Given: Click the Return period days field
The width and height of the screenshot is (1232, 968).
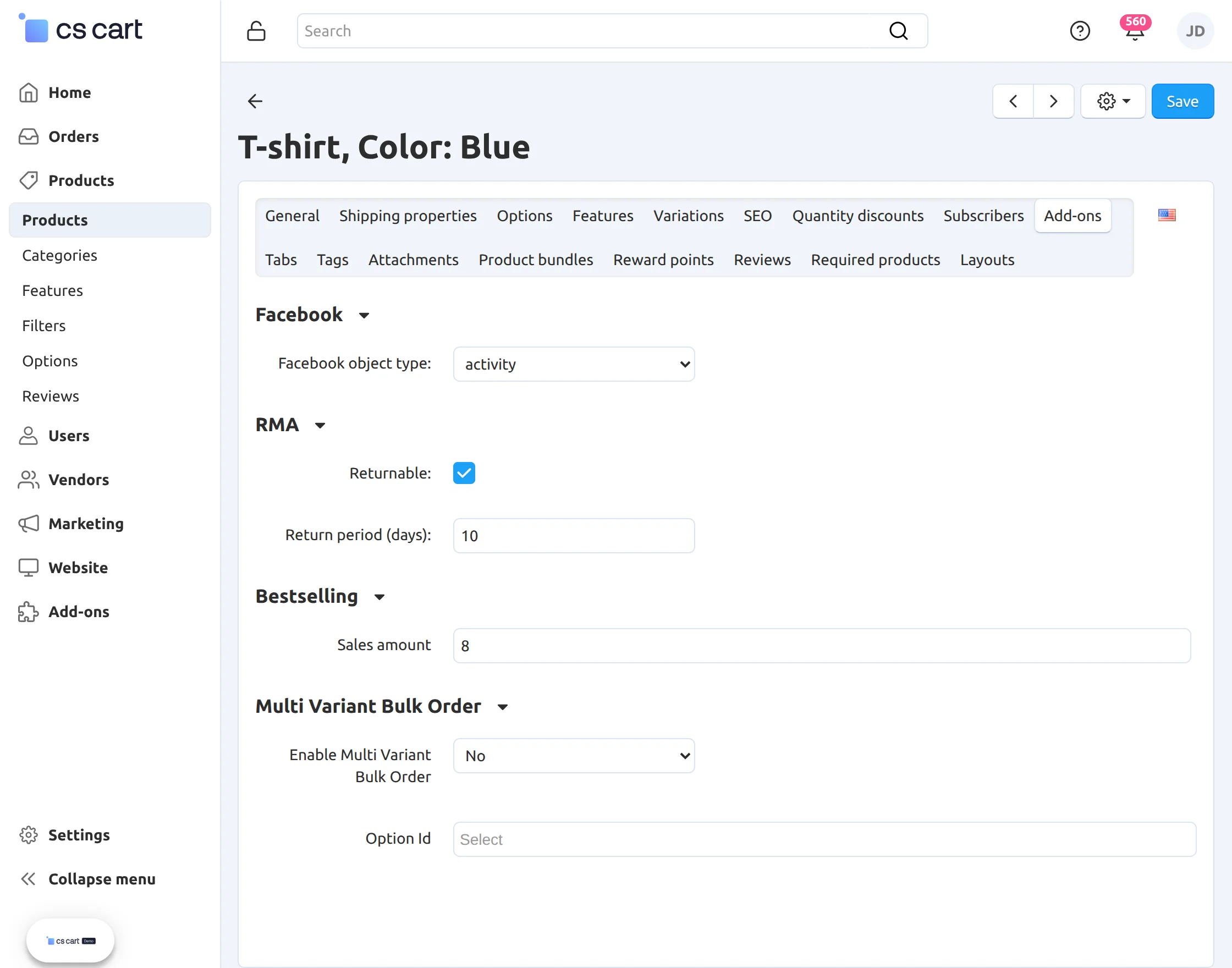Looking at the screenshot, I should [x=574, y=536].
